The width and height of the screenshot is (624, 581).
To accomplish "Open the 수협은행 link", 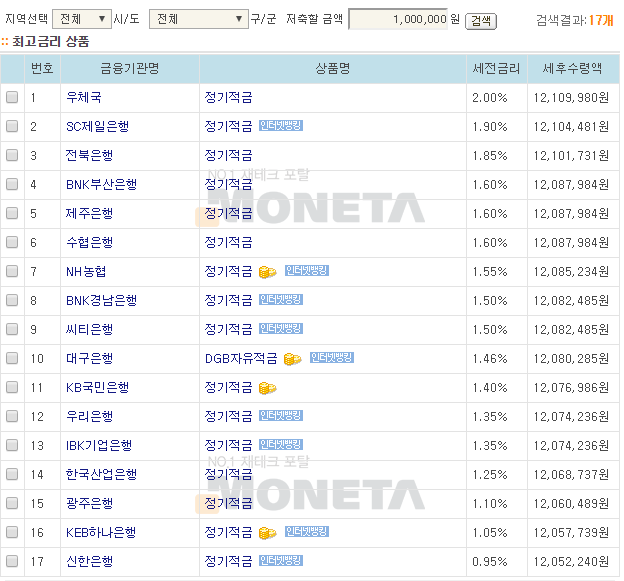I will click(90, 242).
